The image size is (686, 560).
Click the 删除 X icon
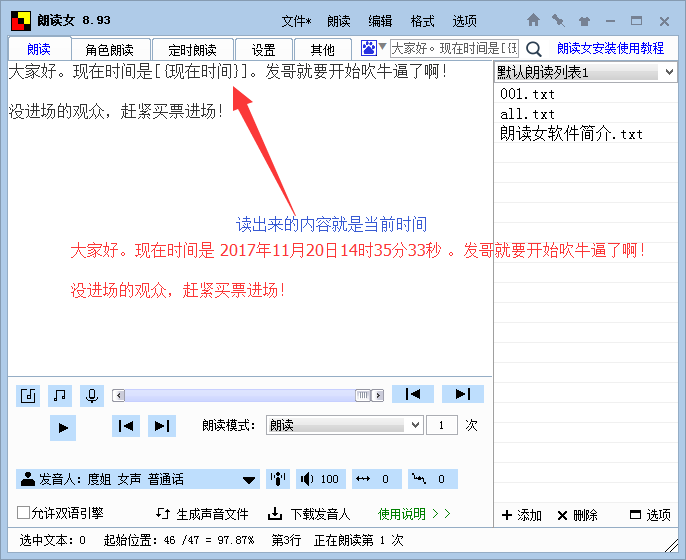pyautogui.click(x=563, y=515)
